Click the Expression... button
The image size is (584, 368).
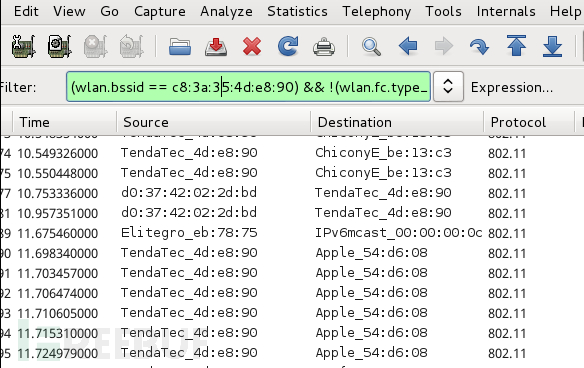click(512, 87)
